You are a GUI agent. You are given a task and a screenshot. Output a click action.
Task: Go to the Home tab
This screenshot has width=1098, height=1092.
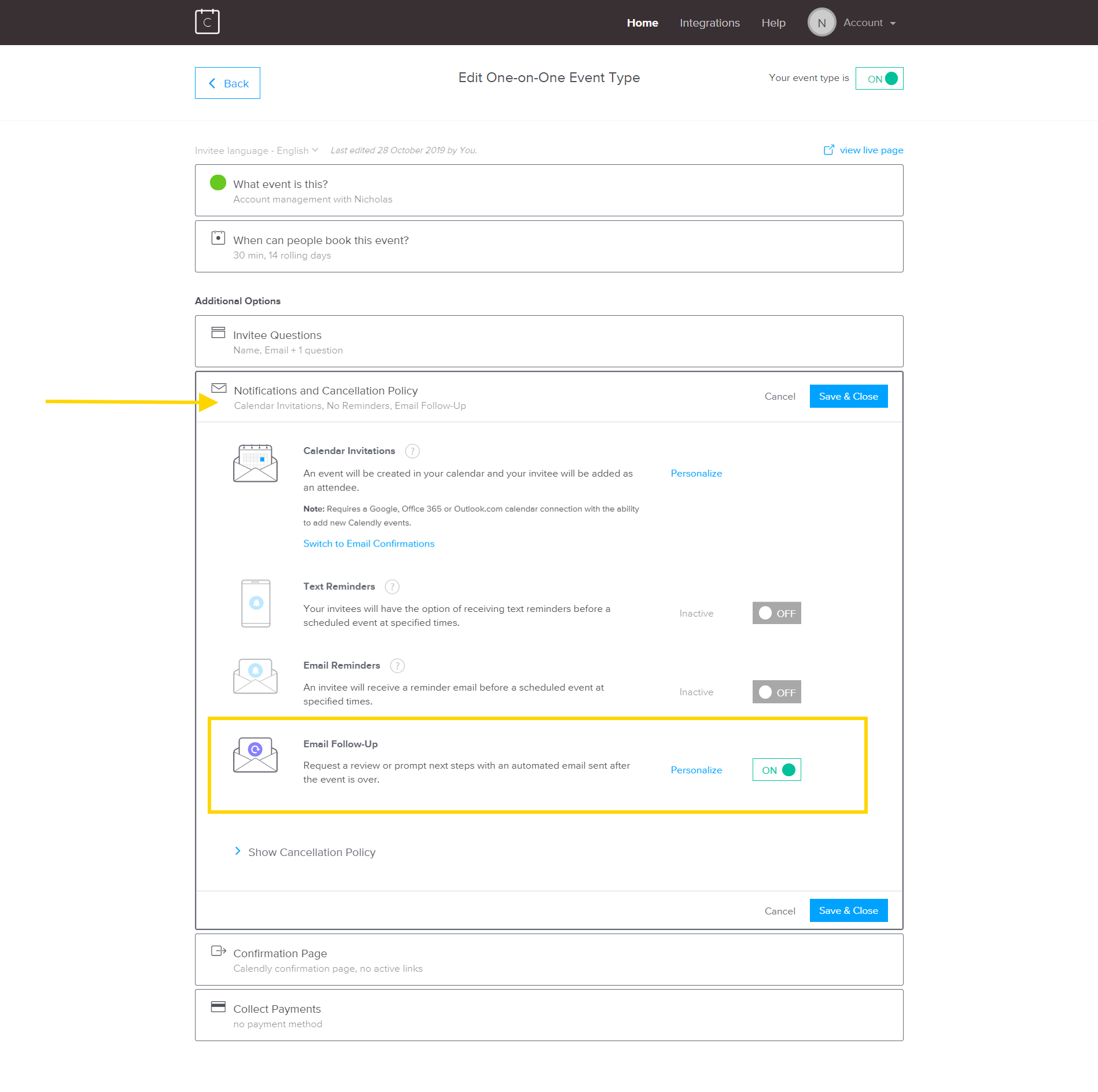(x=642, y=23)
